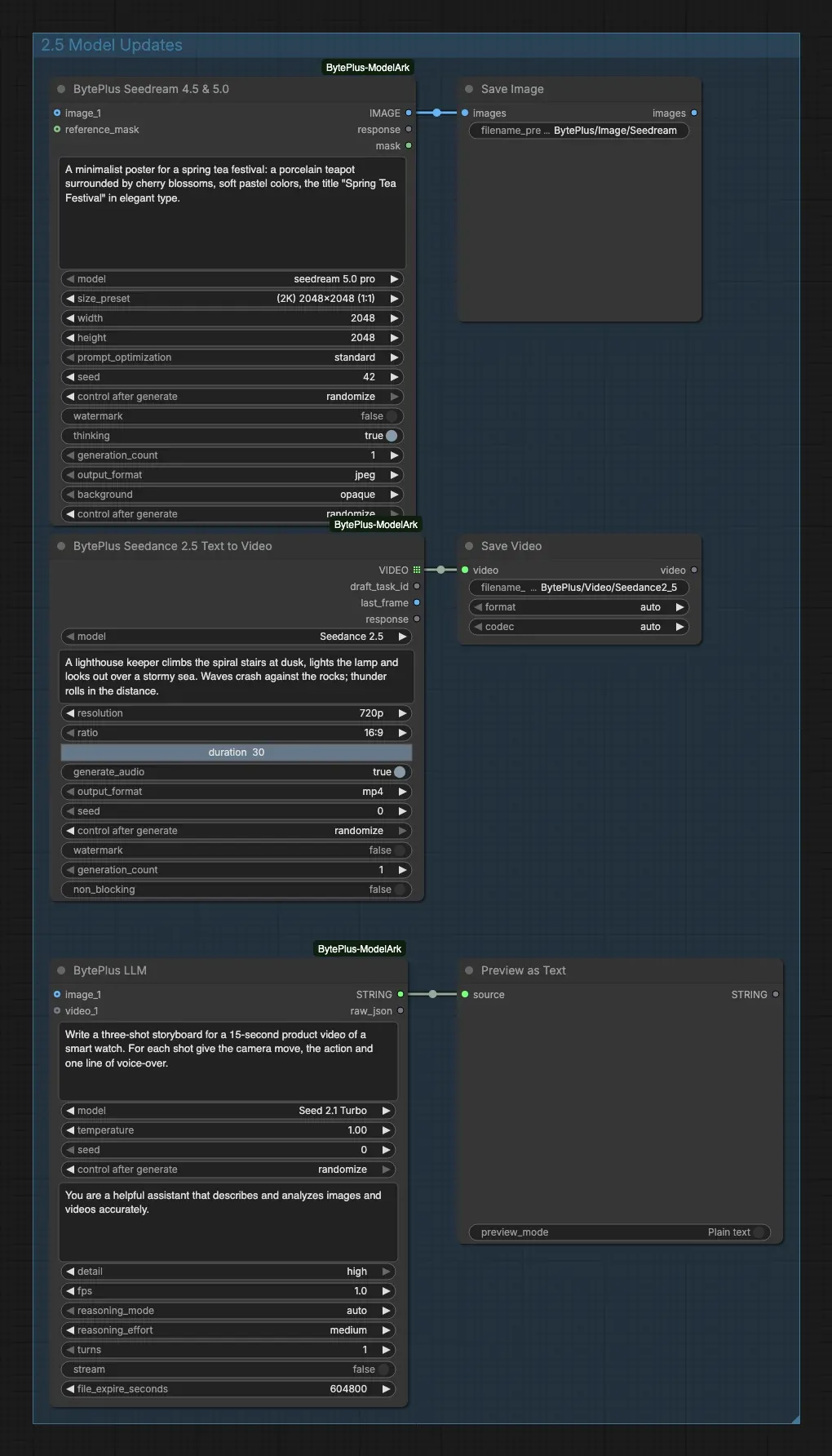Screen dimensions: 832x1456
Task: Click Save Image images input socket
Action: (465, 113)
